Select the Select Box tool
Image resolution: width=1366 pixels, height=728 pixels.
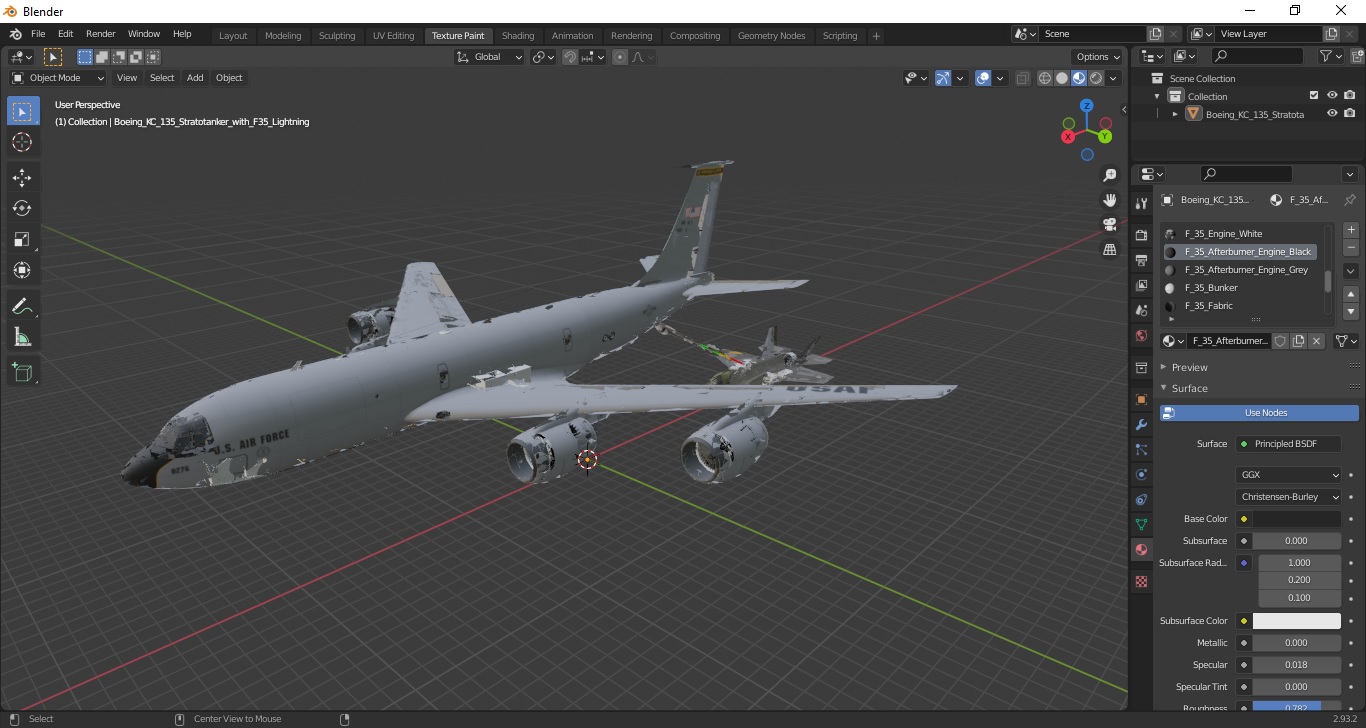click(23, 112)
